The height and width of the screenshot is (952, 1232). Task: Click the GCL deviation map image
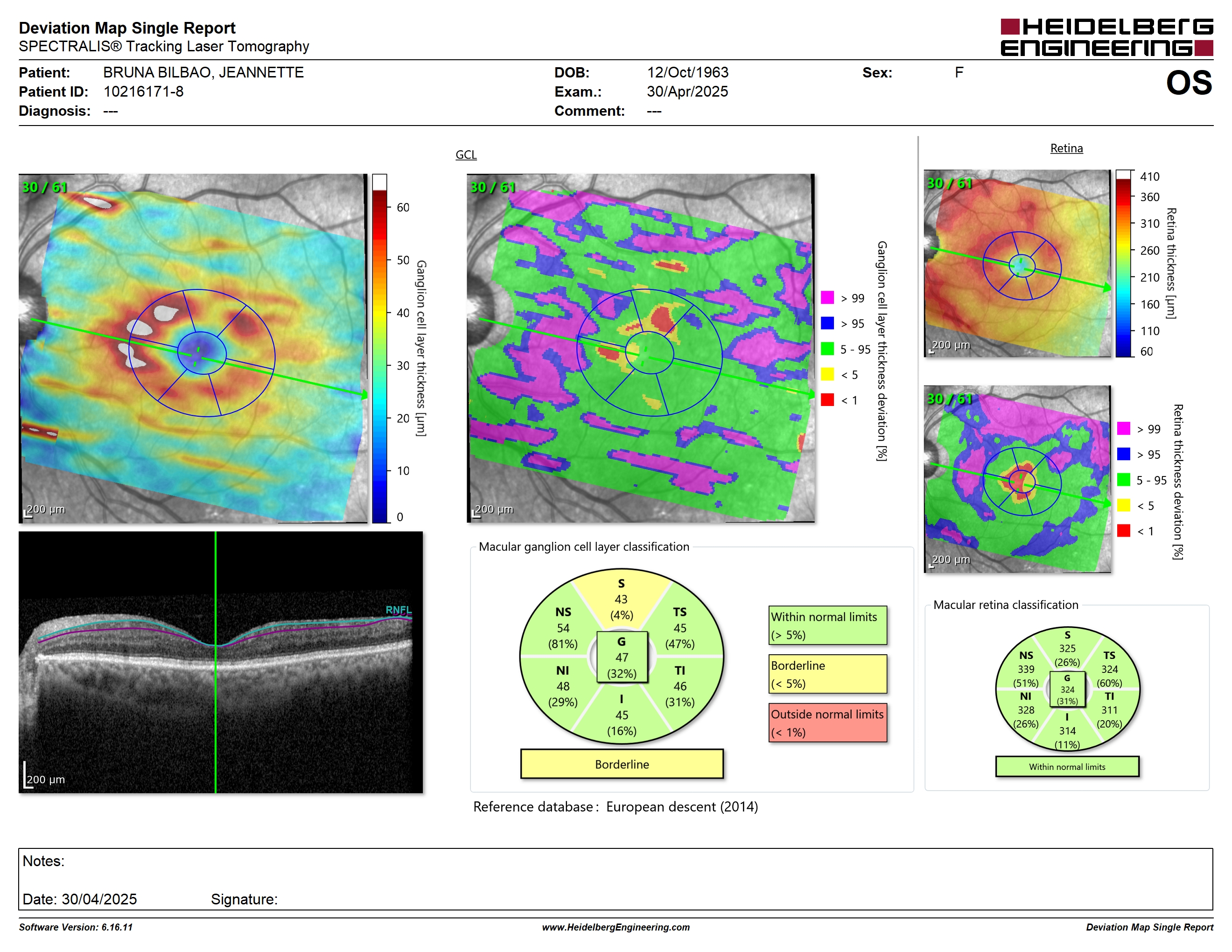641,349
